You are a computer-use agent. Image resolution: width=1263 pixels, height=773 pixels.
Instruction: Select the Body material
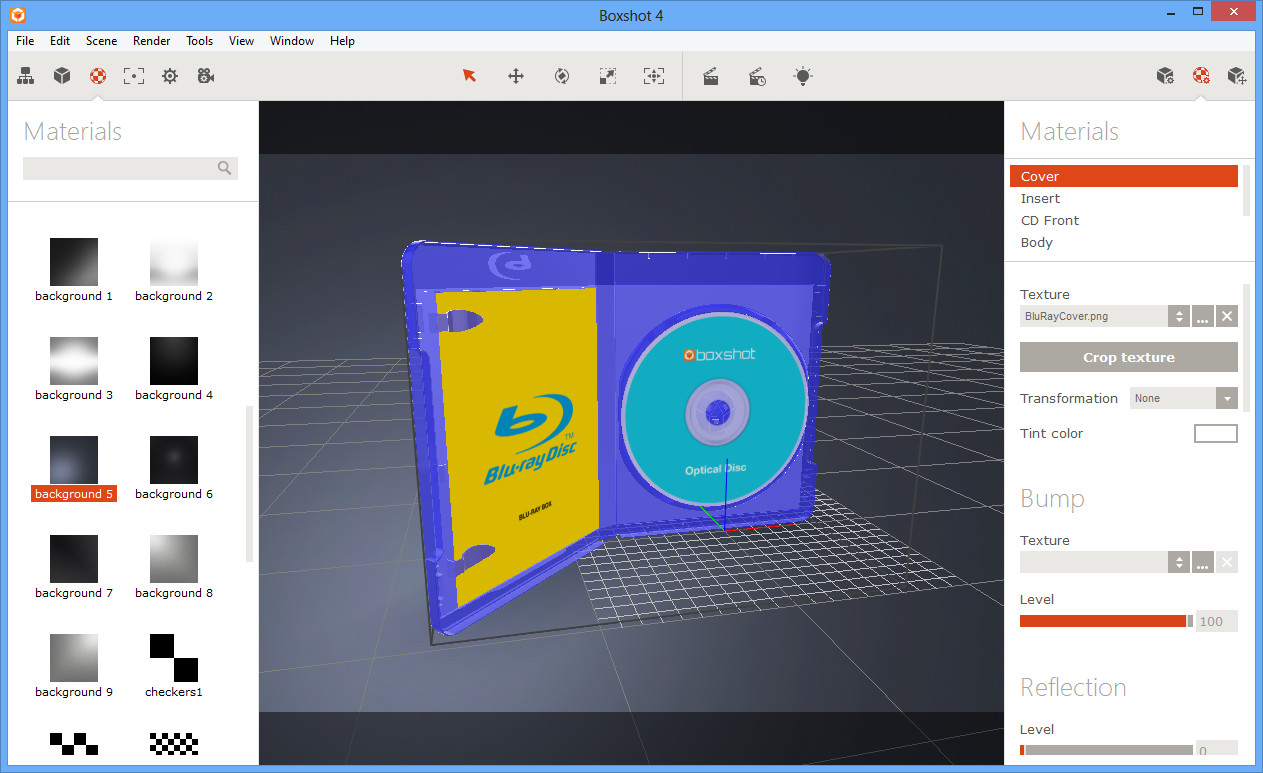pyautogui.click(x=1124, y=242)
